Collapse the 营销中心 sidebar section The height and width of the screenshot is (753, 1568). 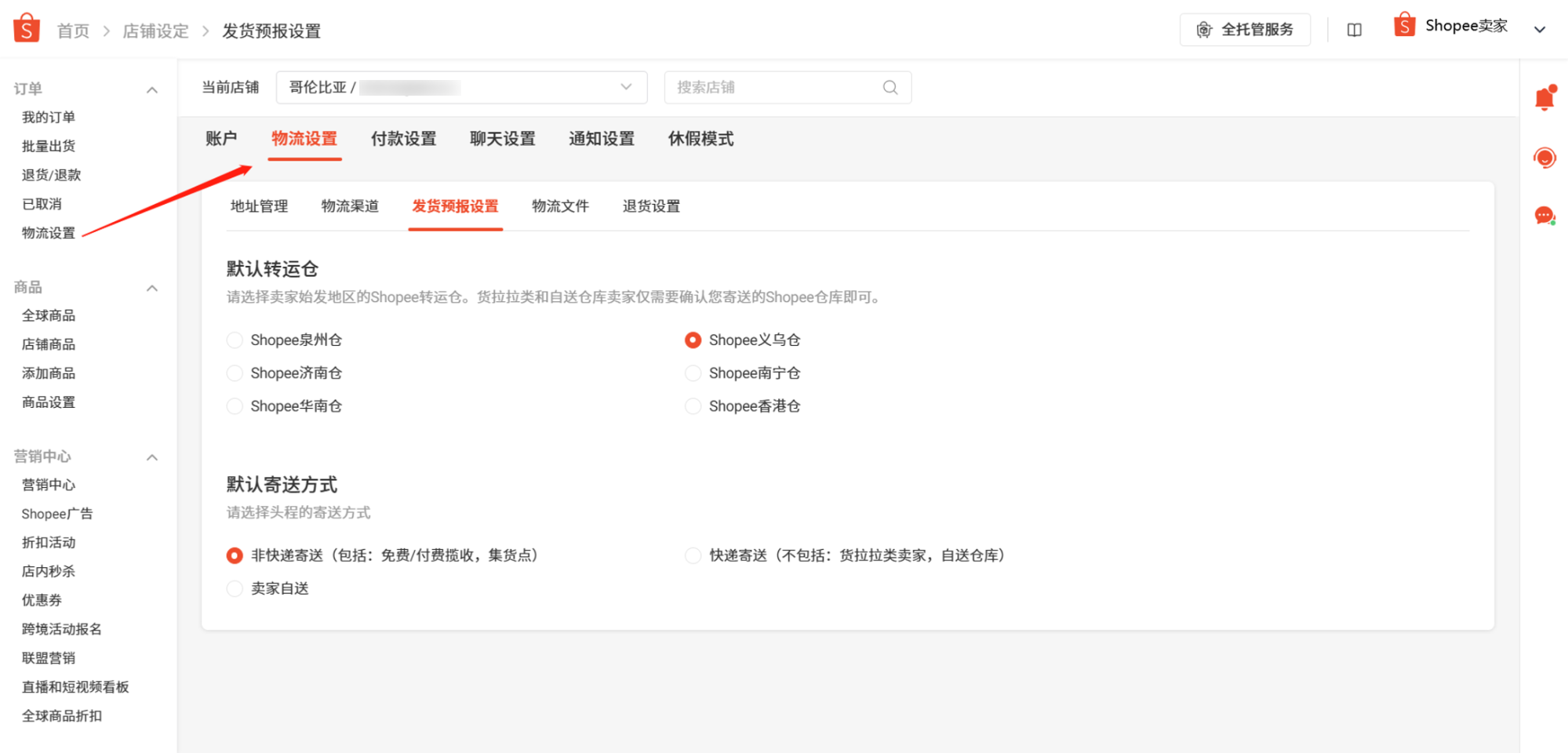coord(152,457)
